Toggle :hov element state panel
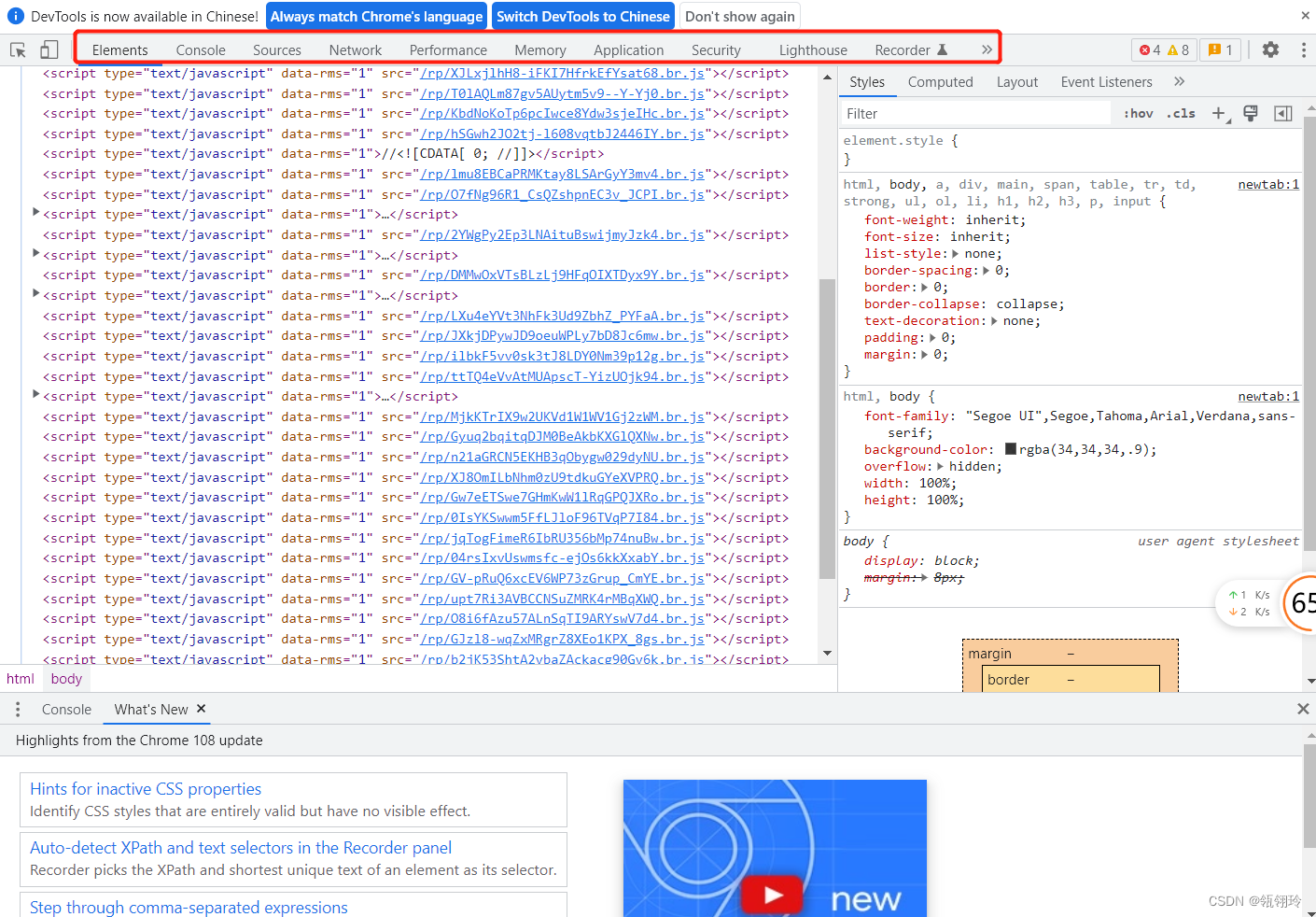 click(1138, 114)
